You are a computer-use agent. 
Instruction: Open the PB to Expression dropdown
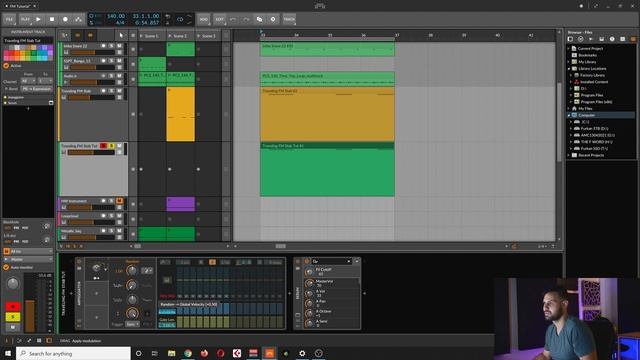pyautogui.click(x=37, y=89)
